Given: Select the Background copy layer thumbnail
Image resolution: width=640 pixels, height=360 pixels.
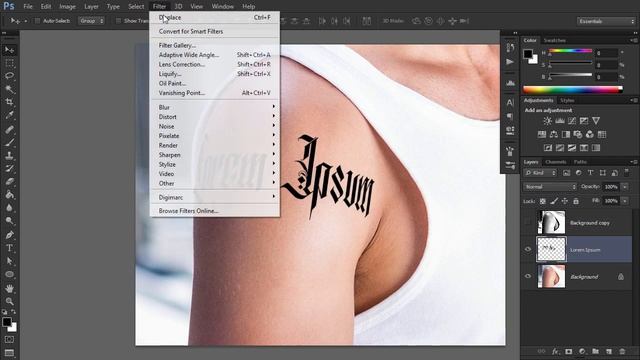Looking at the screenshot, I should (551, 222).
